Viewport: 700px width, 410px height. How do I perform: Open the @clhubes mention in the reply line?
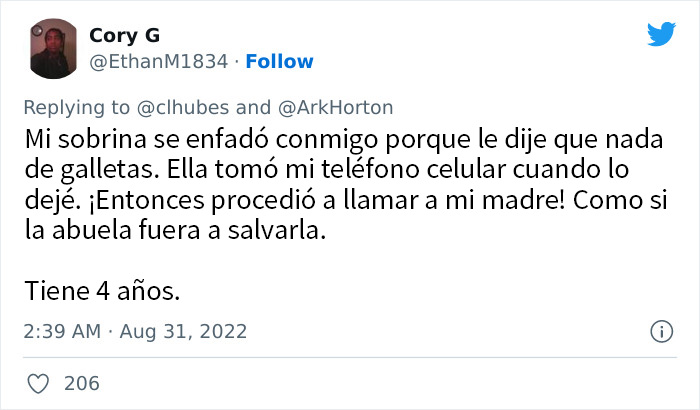pyautogui.click(x=183, y=108)
